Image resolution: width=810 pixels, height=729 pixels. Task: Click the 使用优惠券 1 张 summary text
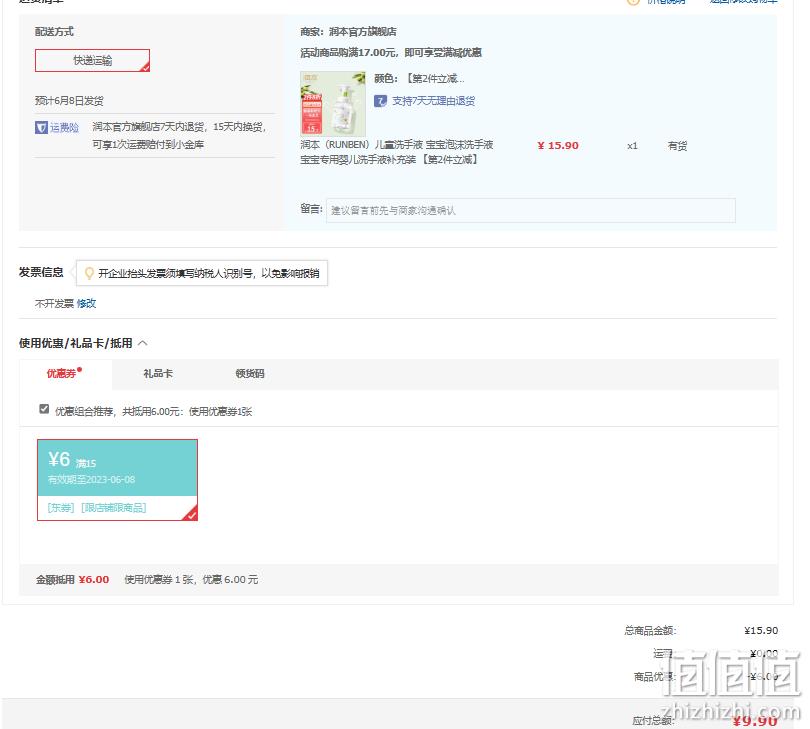pyautogui.click(x=191, y=580)
